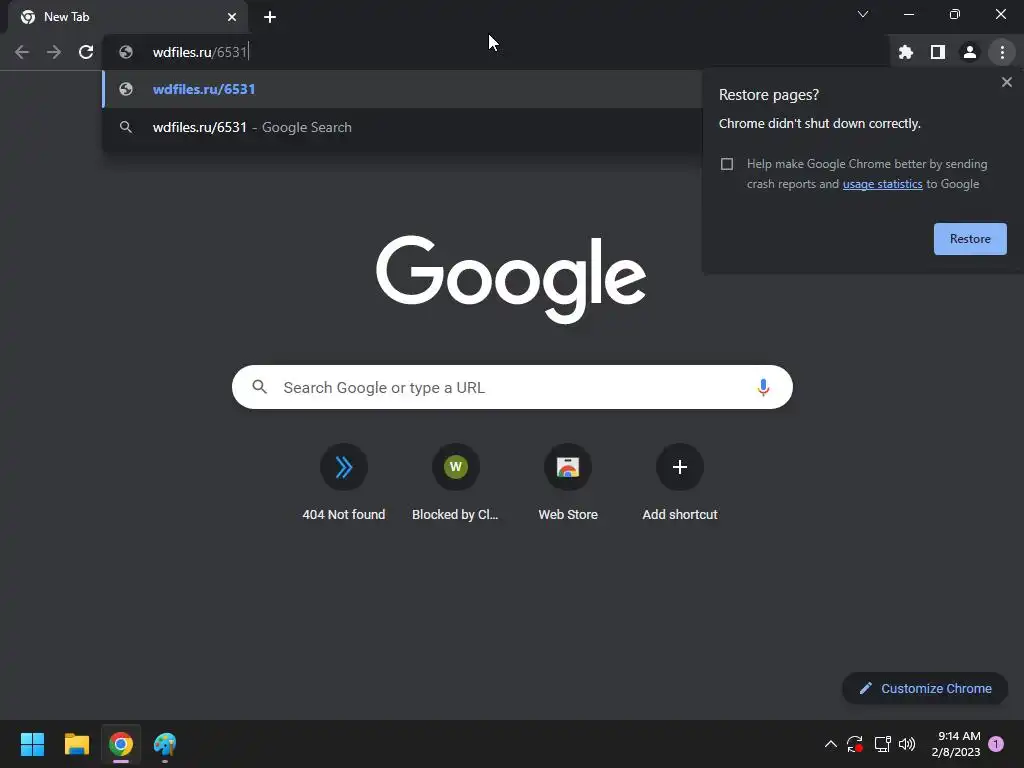Open the clock showing 9:14 AM
The image size is (1024, 768).
(956, 744)
